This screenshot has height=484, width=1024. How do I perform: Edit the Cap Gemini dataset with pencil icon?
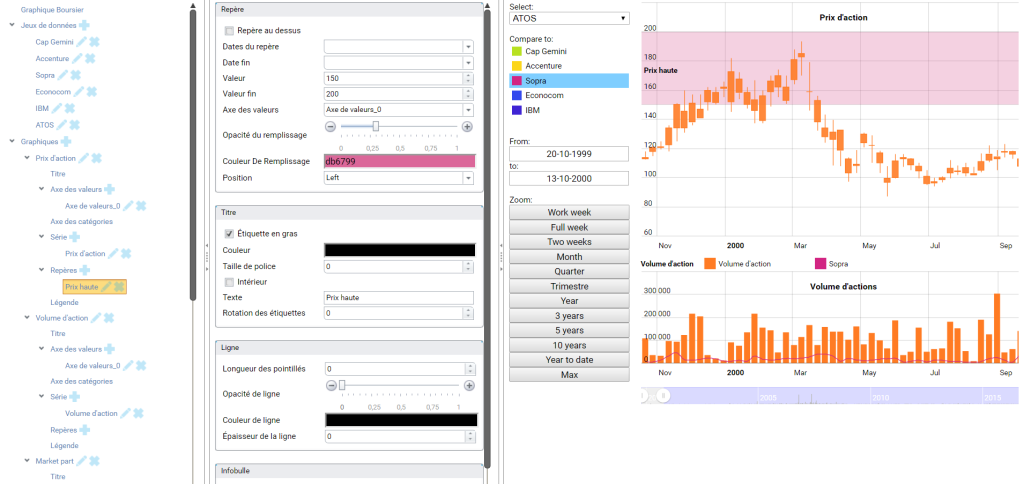coord(81,42)
